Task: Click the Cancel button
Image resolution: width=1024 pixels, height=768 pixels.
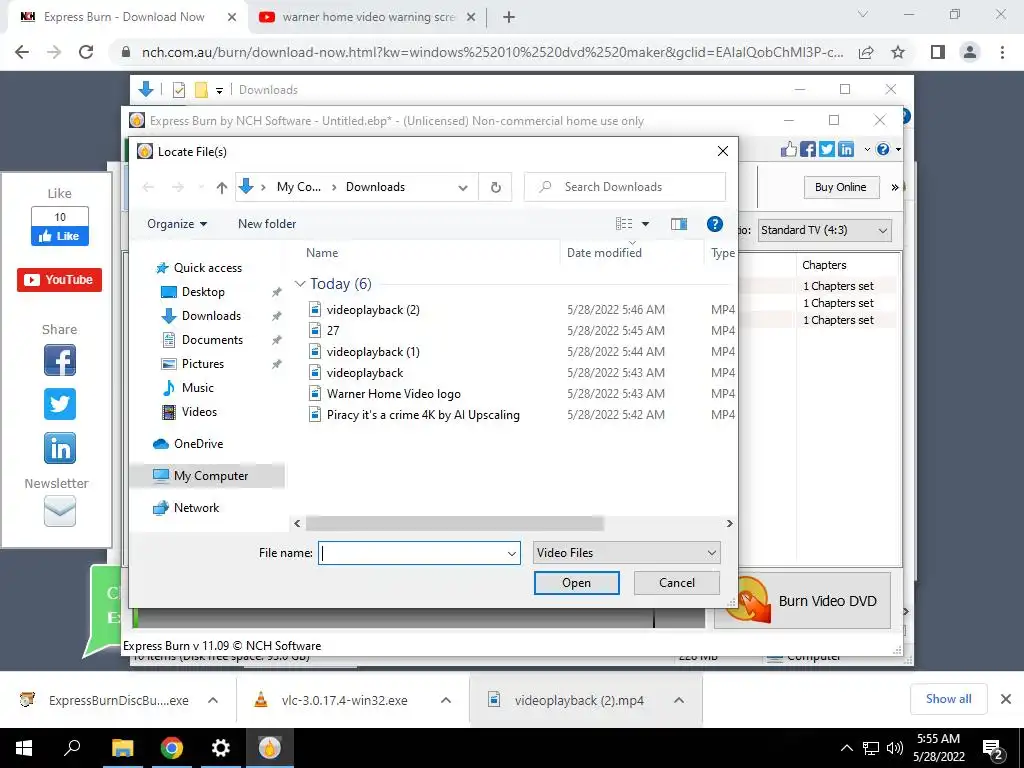Action: click(x=677, y=583)
